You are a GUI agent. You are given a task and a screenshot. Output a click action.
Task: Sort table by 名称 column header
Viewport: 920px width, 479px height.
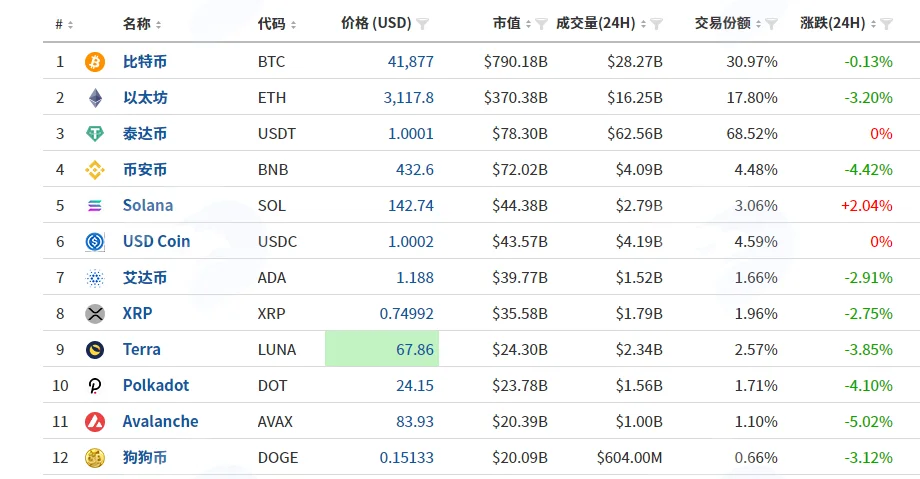(x=142, y=23)
